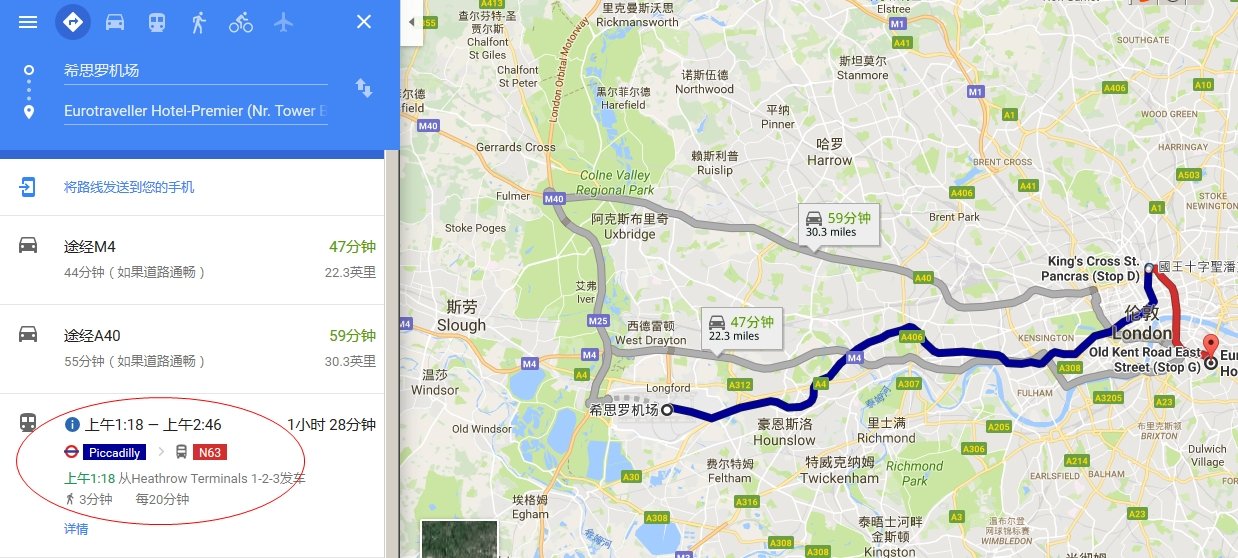Open 详情 details for the transit route
Screen dimensions: 1238x558
pyautogui.click(x=76, y=529)
